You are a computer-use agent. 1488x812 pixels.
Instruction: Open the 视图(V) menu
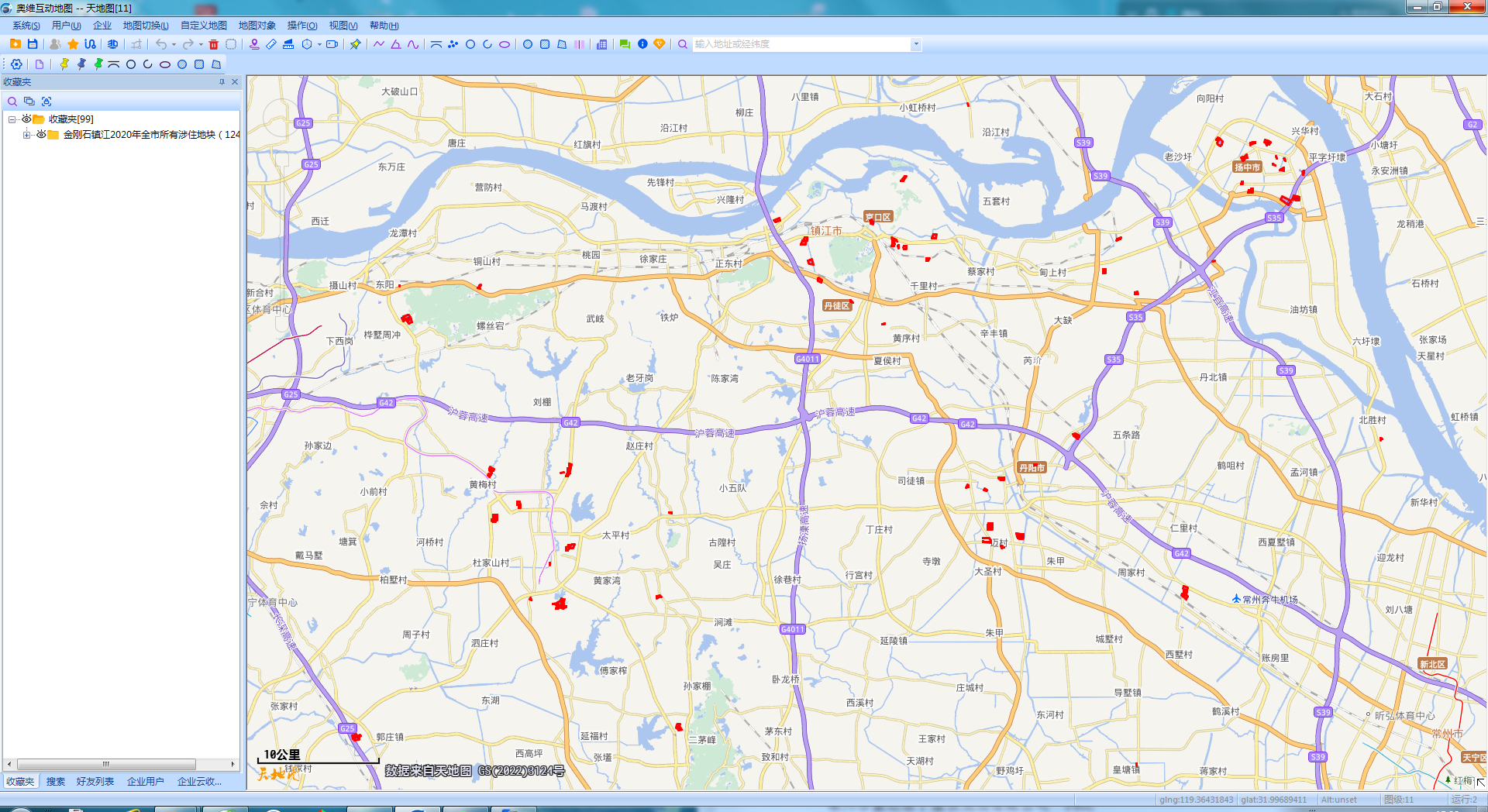(343, 26)
